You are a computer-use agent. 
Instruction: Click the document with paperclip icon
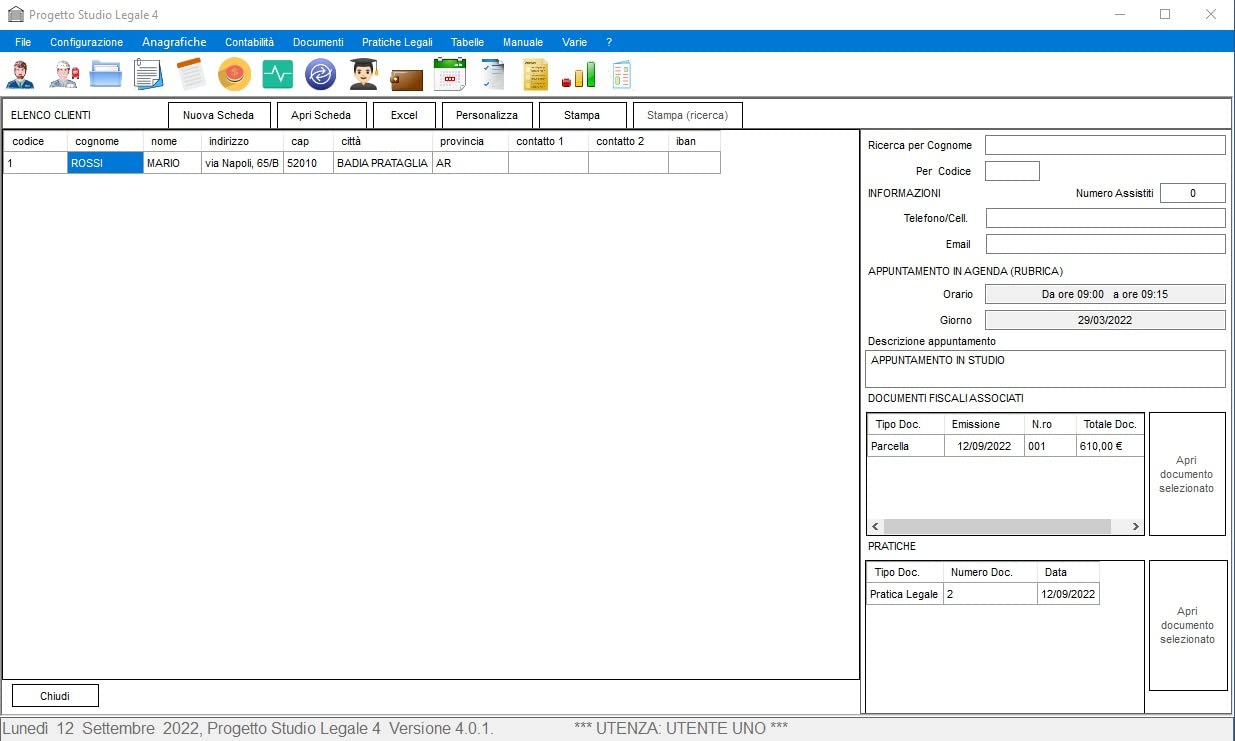pos(148,74)
